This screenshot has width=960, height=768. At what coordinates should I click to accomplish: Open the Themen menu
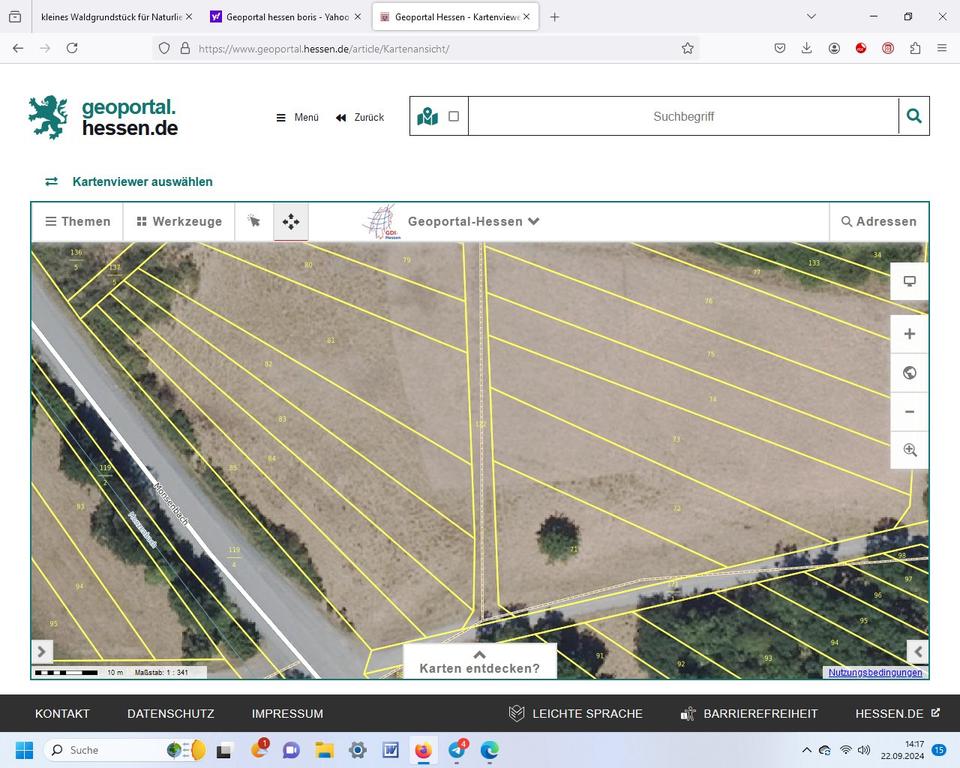[77, 222]
